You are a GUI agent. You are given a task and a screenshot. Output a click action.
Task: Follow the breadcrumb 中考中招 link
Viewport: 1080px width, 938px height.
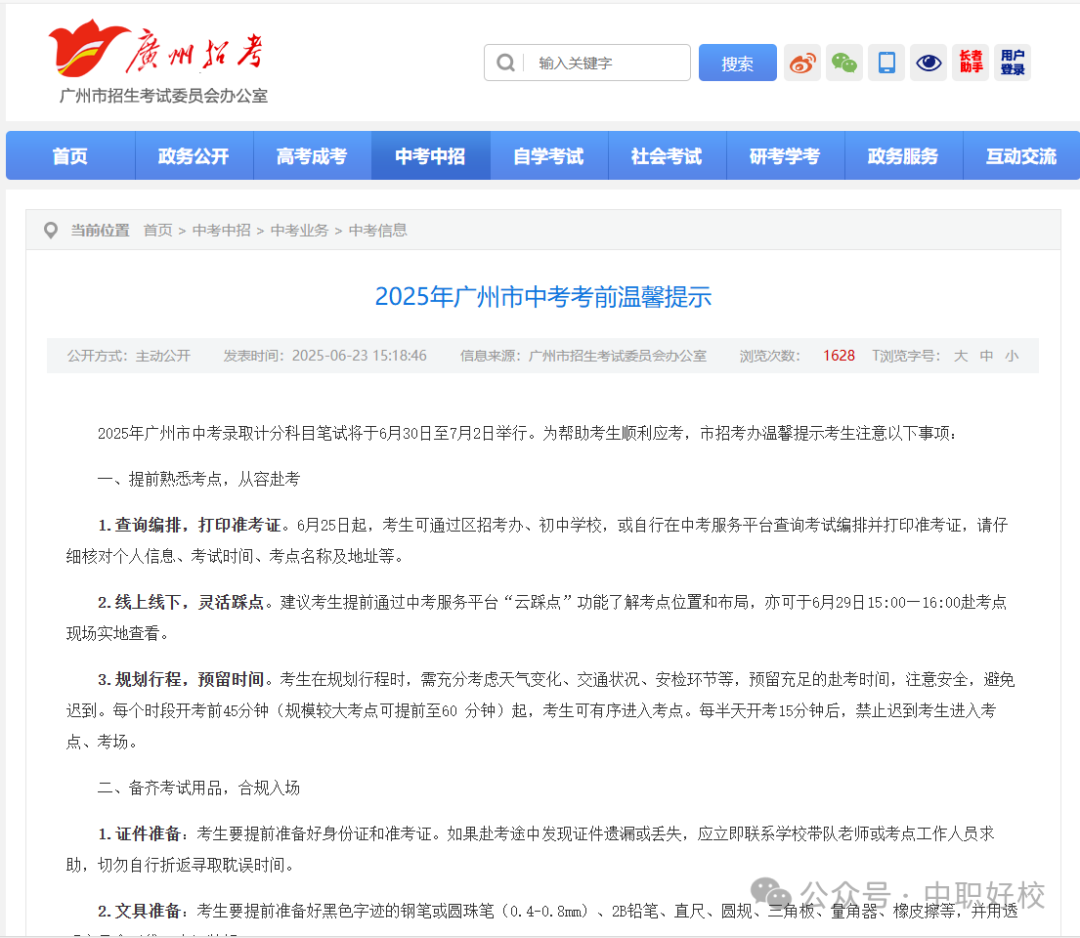click(221, 230)
